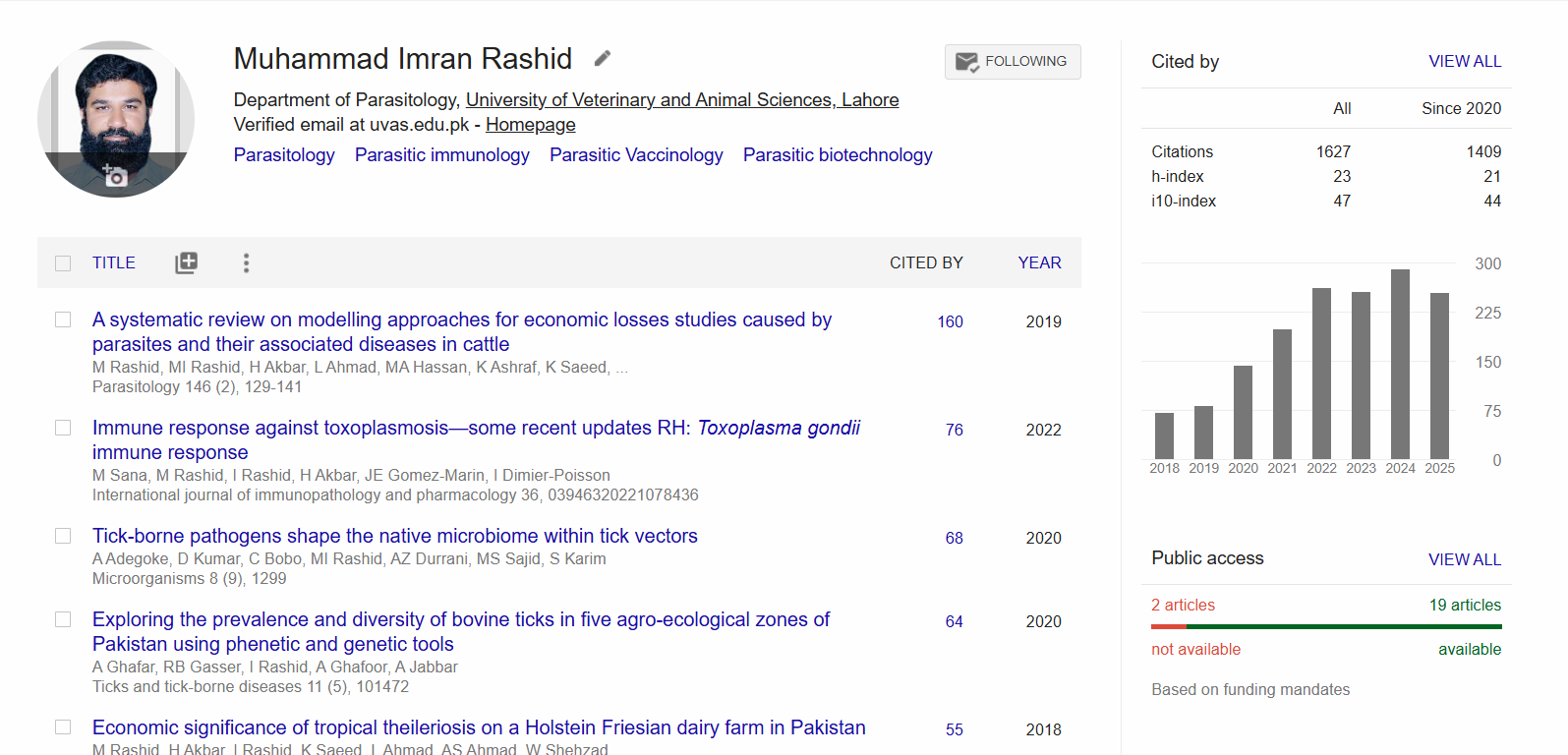View all Cited by statistics
Image resolution: width=1568 pixels, height=755 pixels.
click(x=1465, y=61)
